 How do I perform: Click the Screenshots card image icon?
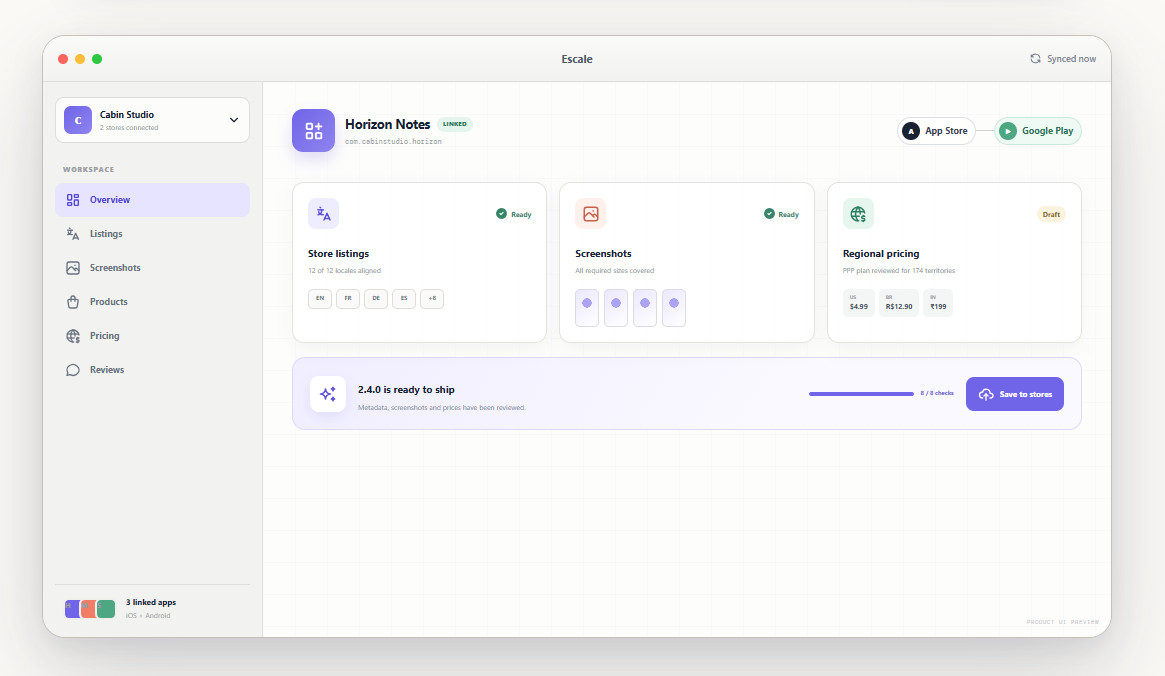pyautogui.click(x=591, y=214)
